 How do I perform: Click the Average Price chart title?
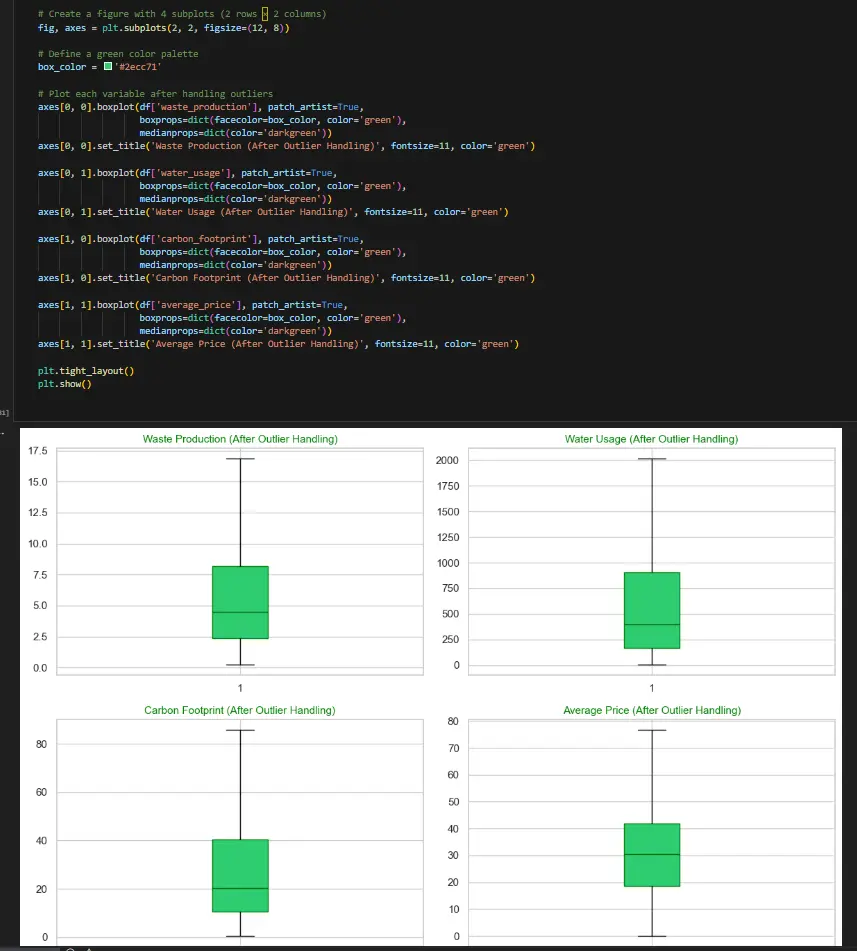(651, 710)
